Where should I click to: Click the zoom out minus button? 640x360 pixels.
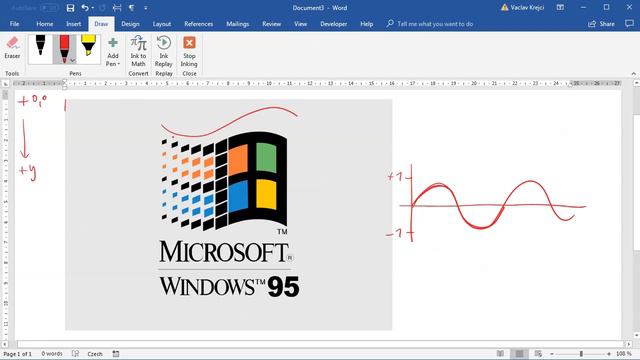(552, 354)
